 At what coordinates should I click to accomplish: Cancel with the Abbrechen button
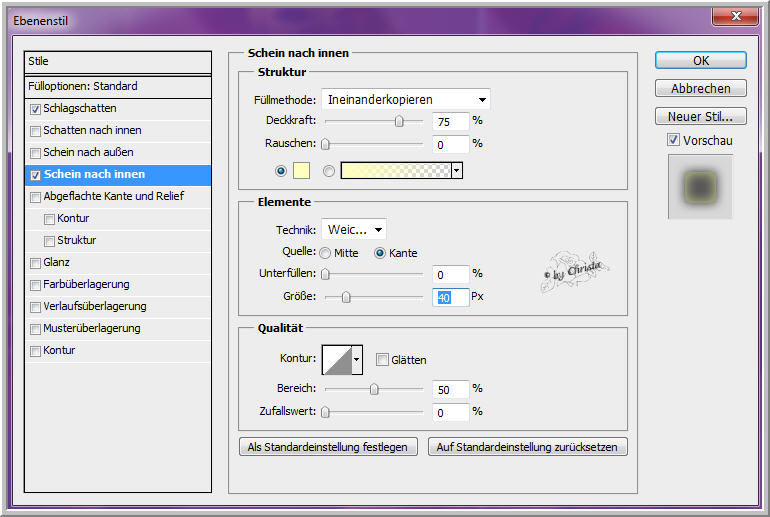point(701,88)
